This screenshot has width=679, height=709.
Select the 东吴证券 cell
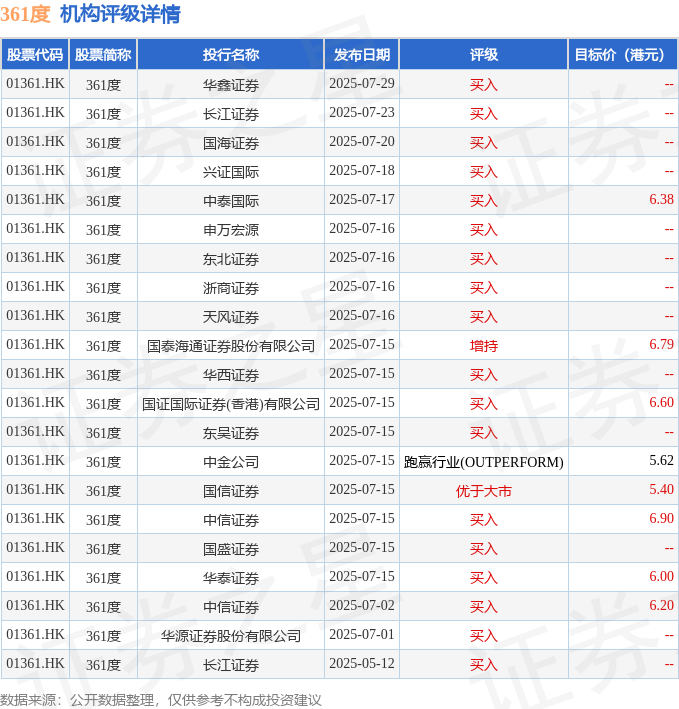coord(231,433)
